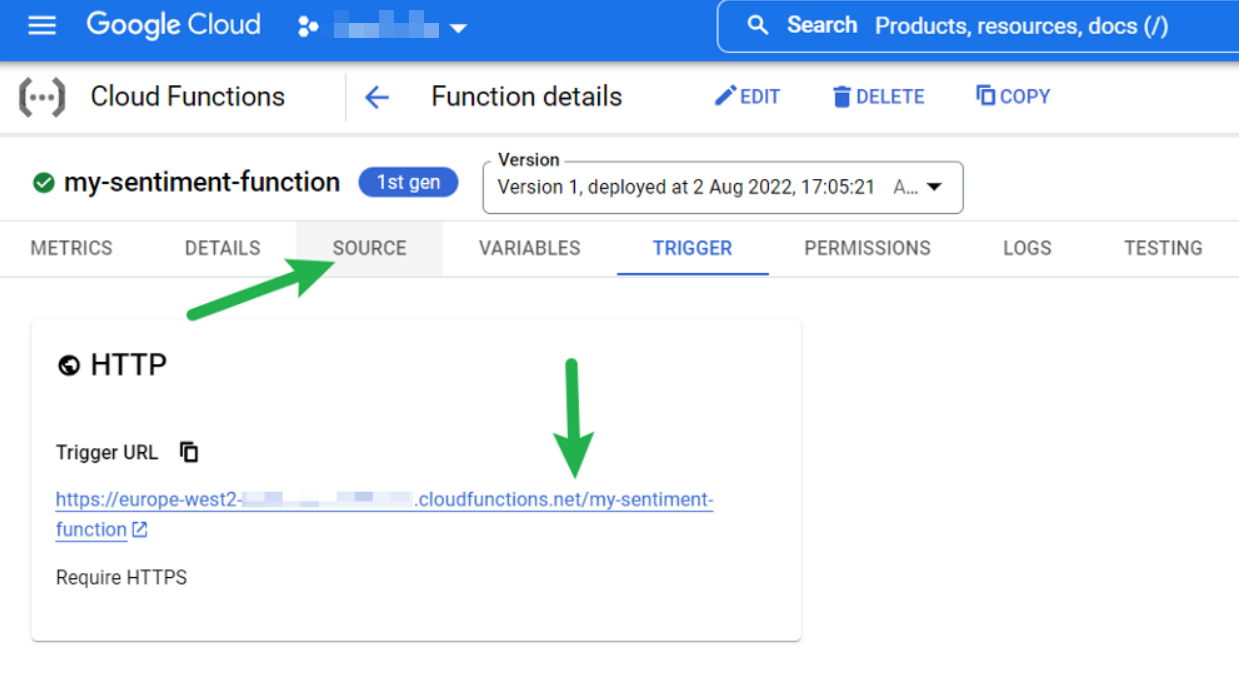Click the Google Cloud logo
Image resolution: width=1239 pixels, height=698 pixels.
[173, 25]
